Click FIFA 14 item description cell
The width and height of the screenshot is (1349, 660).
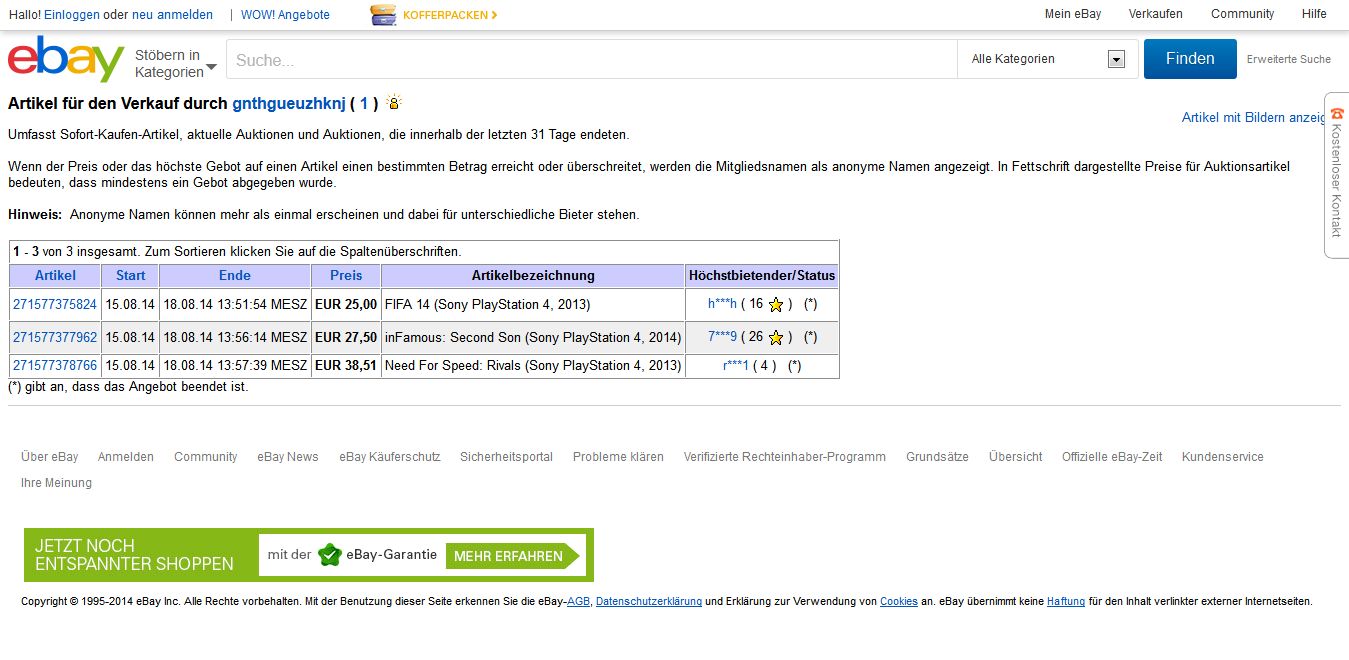[x=533, y=304]
